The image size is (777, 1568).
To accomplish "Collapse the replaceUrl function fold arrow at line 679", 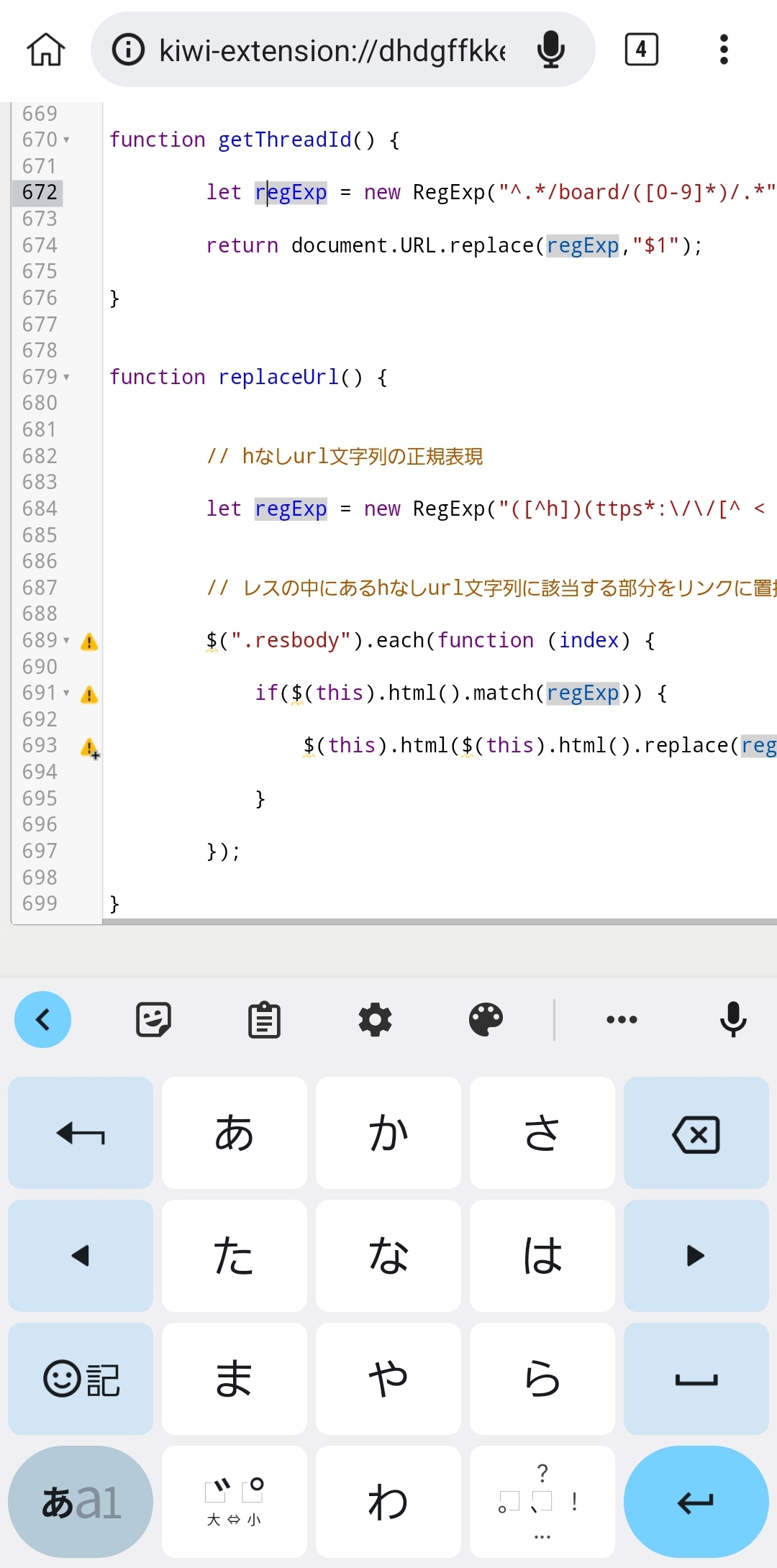I will pyautogui.click(x=66, y=377).
